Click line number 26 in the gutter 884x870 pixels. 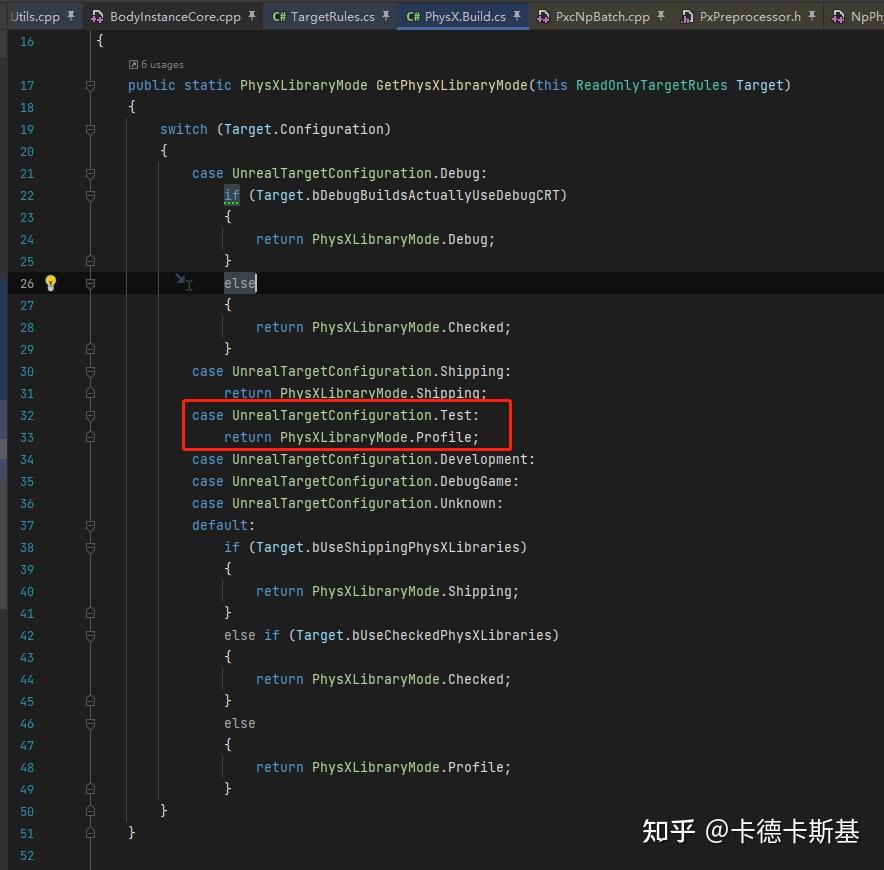tap(27, 283)
